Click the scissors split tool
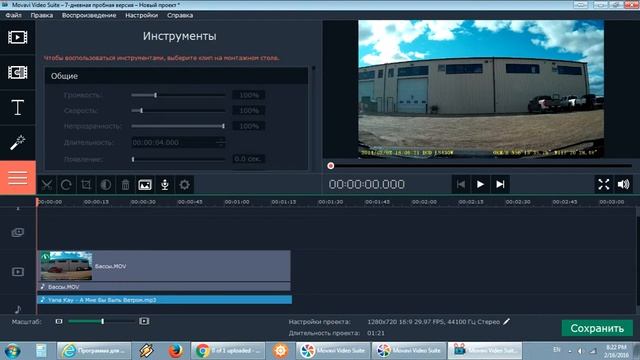Image resolution: width=640 pixels, height=360 pixels. 47,184
